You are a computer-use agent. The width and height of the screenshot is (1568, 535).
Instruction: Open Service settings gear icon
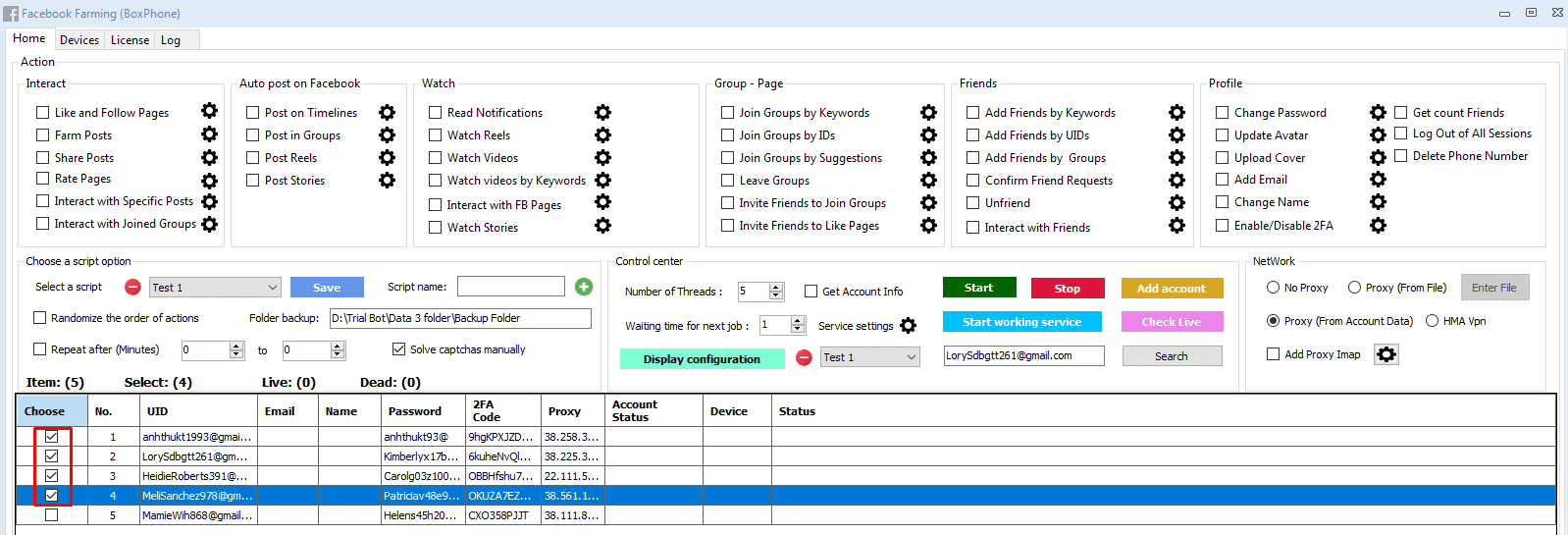908,325
